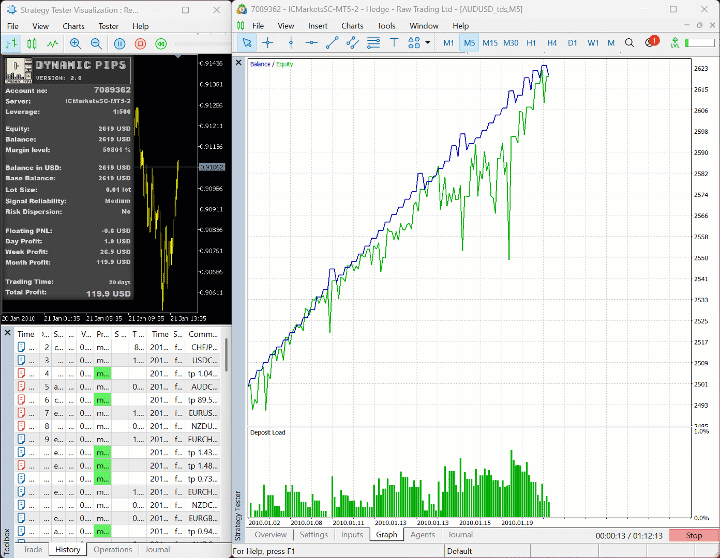Click the zoom in magnifier icon

click(x=76, y=43)
